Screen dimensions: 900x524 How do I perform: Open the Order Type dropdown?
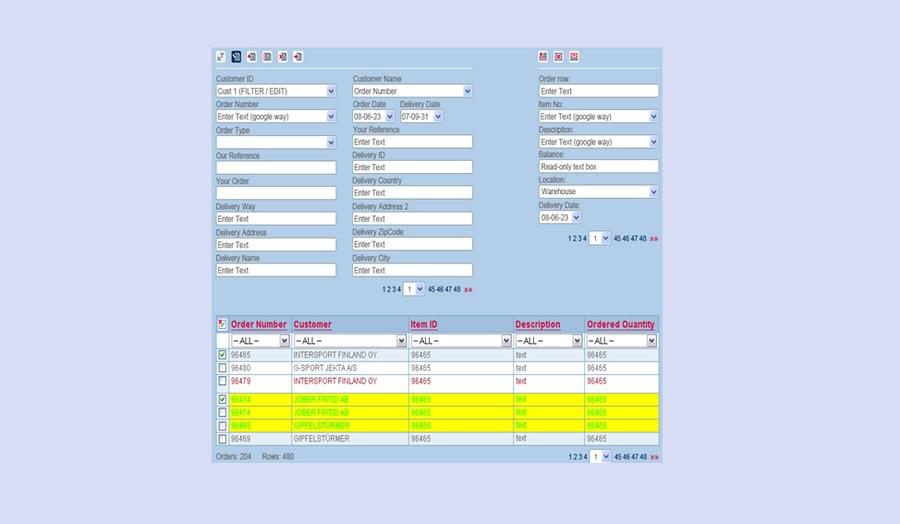[331, 142]
